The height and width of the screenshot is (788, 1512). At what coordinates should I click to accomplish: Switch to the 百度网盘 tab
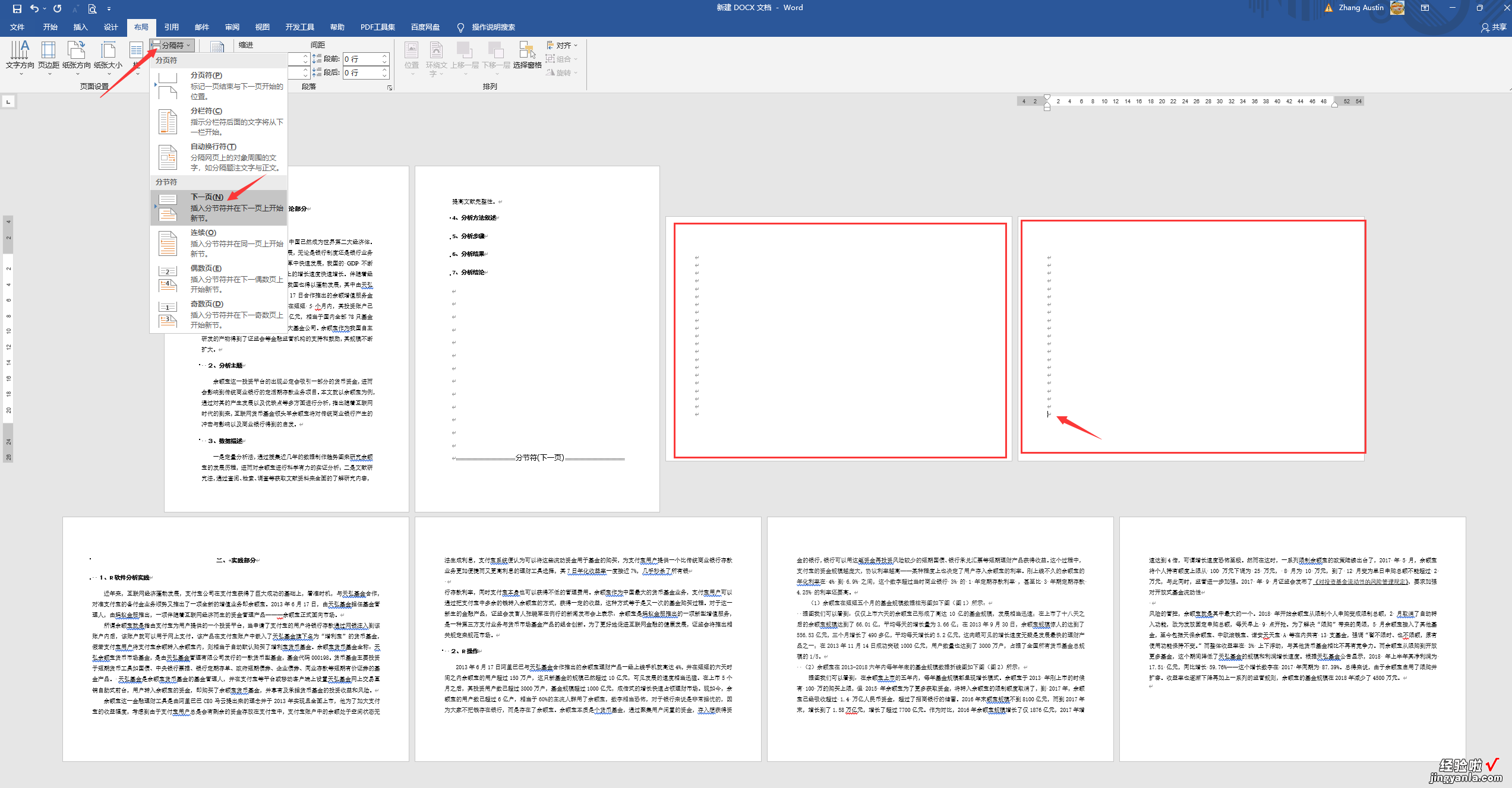click(x=425, y=27)
